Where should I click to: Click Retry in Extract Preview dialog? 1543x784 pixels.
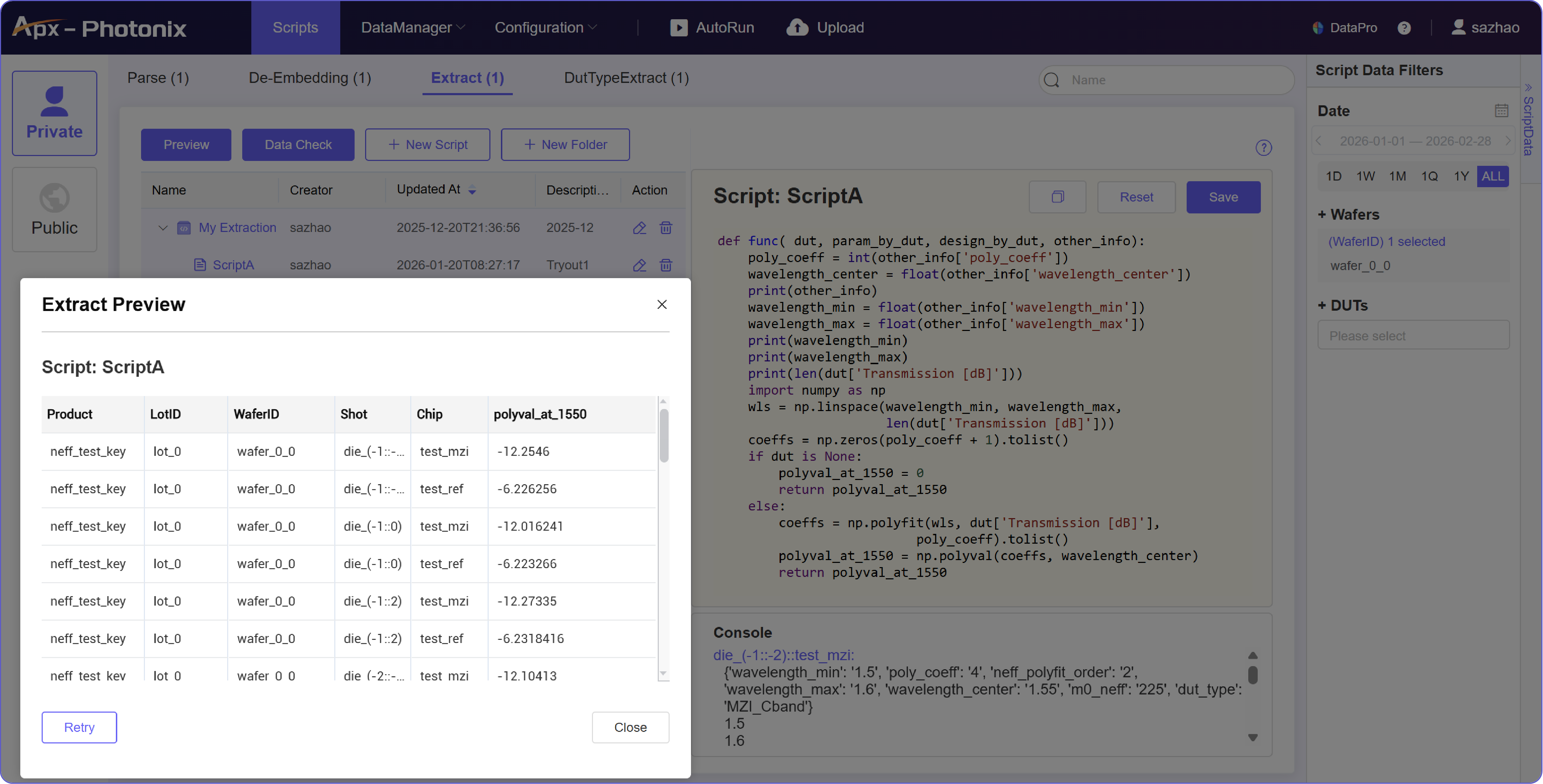(x=79, y=727)
